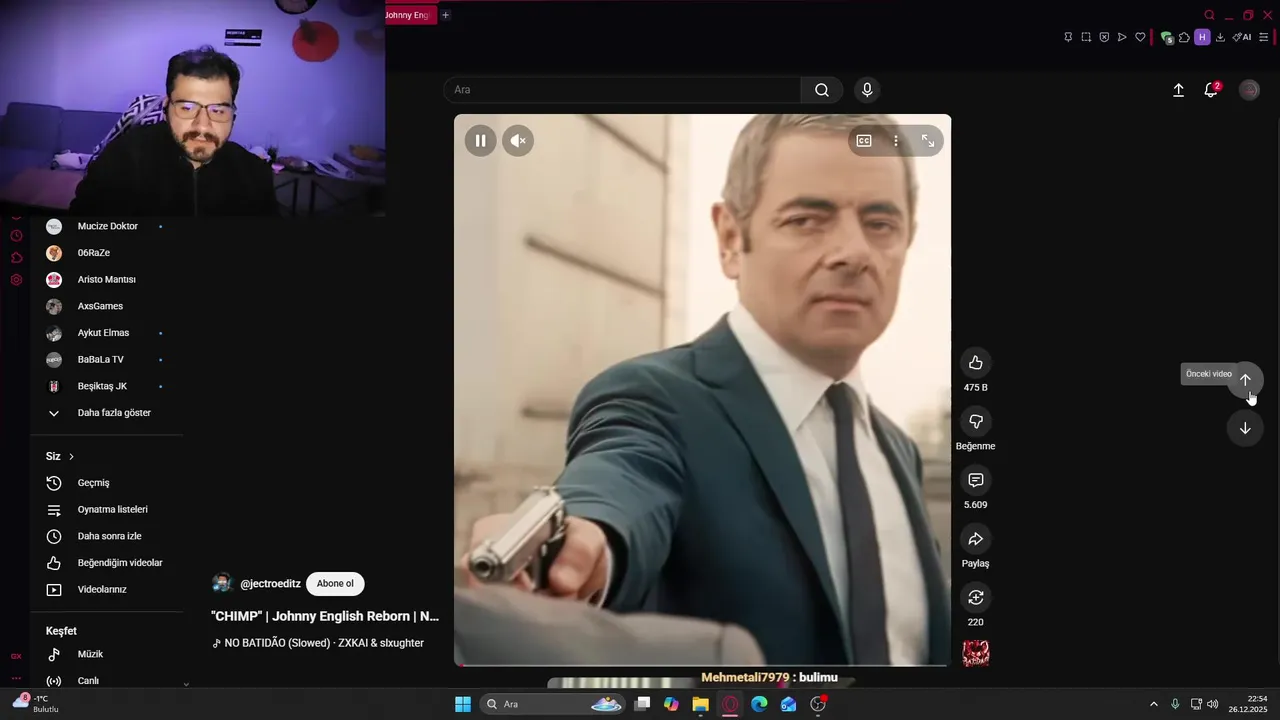Open the @jectroeditz channel link
1280x720 pixels.
click(270, 584)
